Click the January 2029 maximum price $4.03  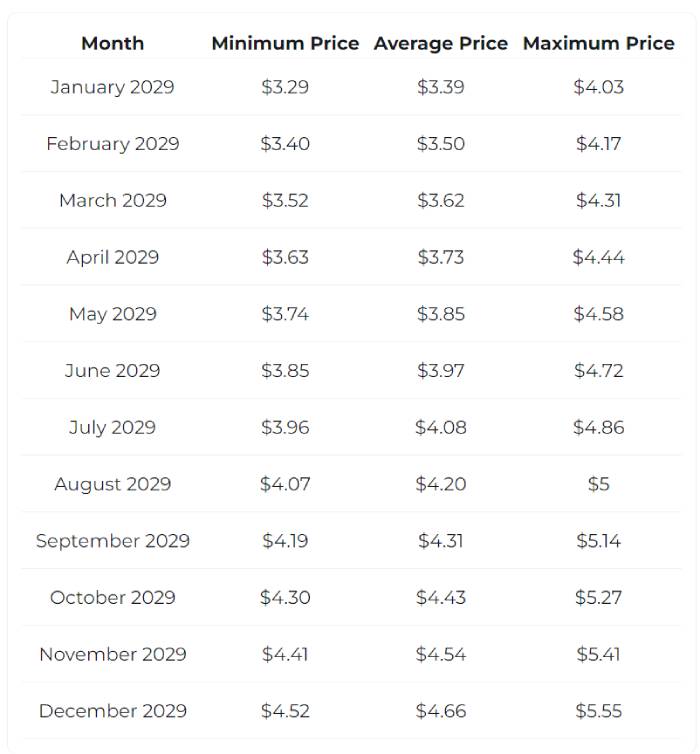[598, 87]
